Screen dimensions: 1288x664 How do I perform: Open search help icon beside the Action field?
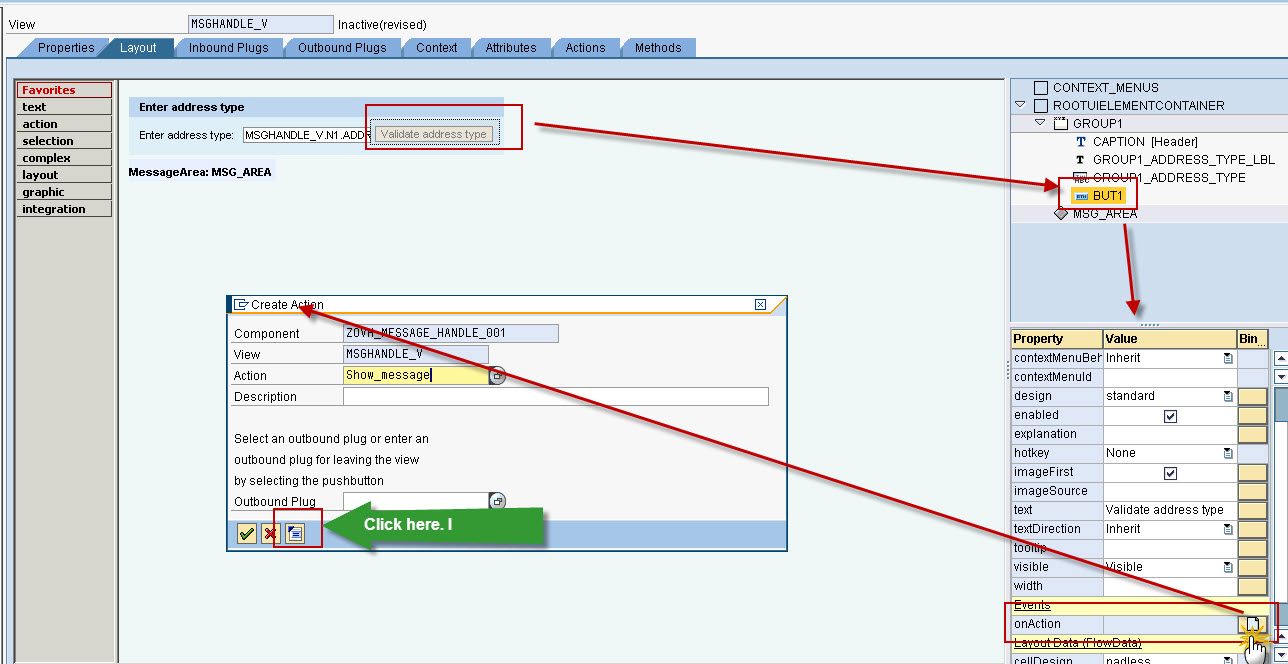tap(497, 374)
